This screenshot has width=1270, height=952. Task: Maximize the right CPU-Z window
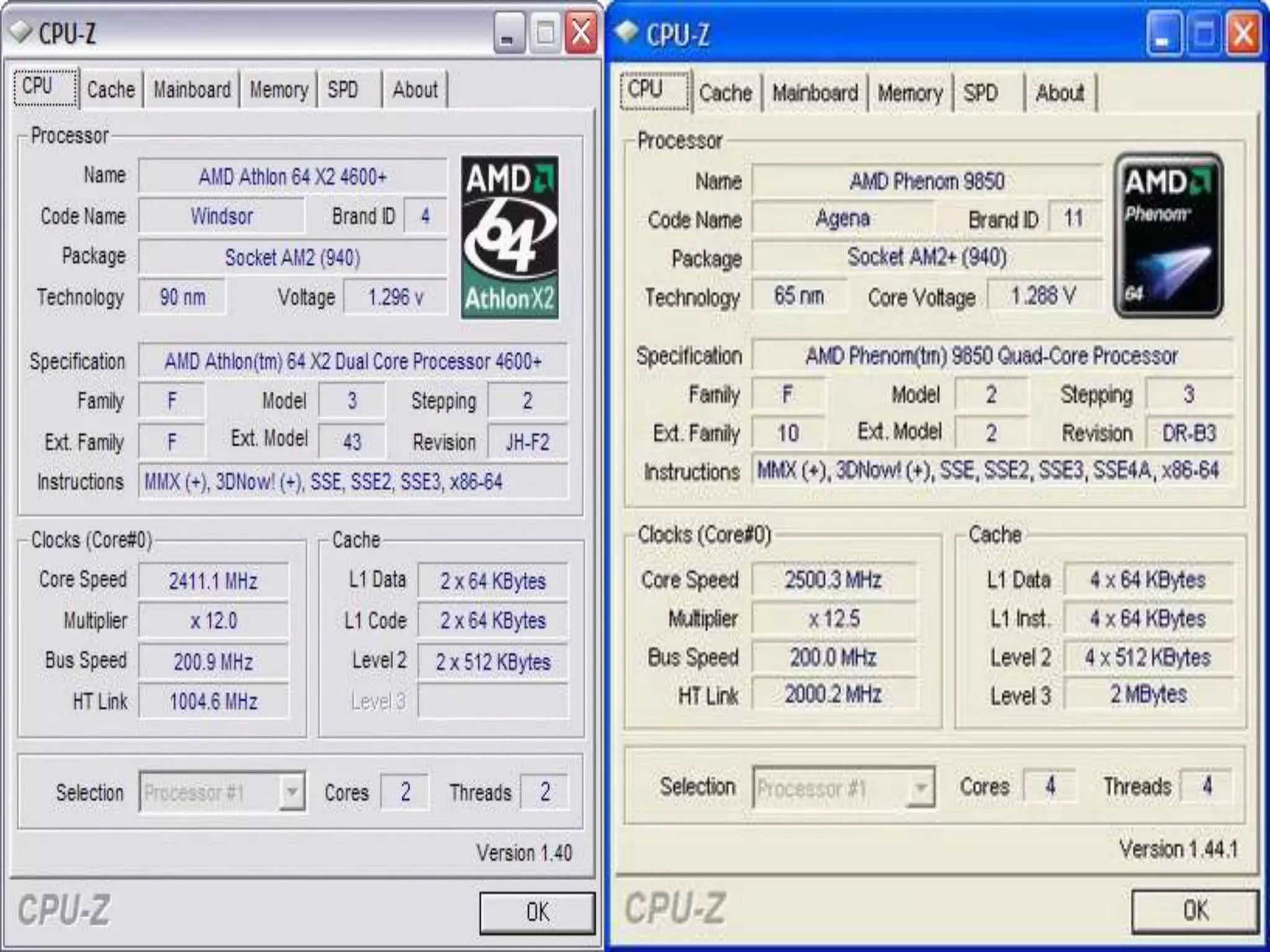click(1204, 35)
